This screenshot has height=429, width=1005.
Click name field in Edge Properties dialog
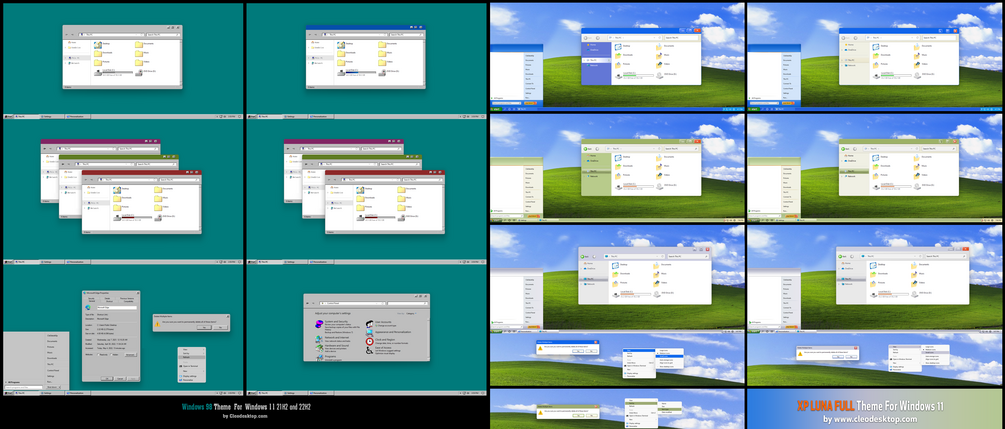click(117, 308)
